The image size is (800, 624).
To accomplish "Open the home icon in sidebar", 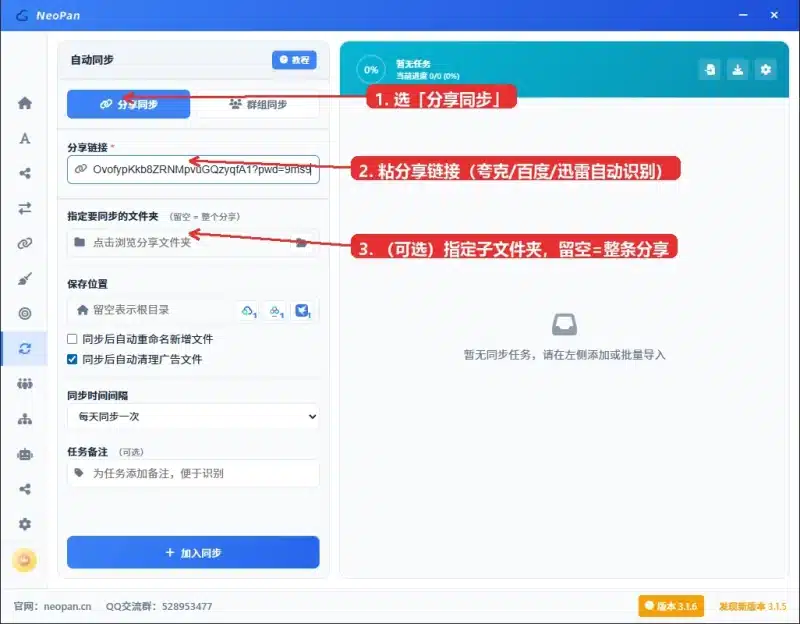I will pyautogui.click(x=24, y=103).
